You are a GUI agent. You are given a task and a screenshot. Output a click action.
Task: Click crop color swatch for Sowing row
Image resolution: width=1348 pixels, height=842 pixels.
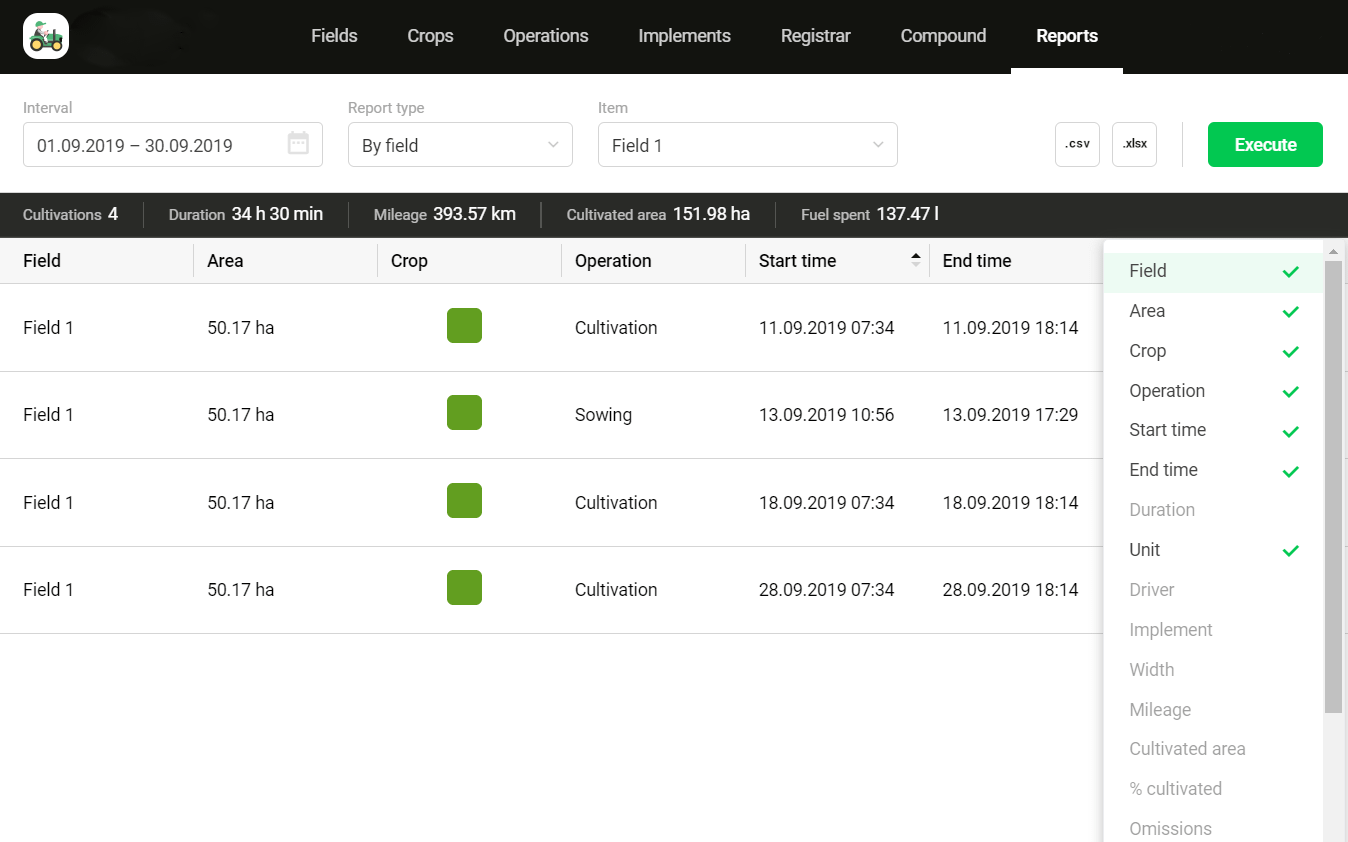click(x=464, y=413)
